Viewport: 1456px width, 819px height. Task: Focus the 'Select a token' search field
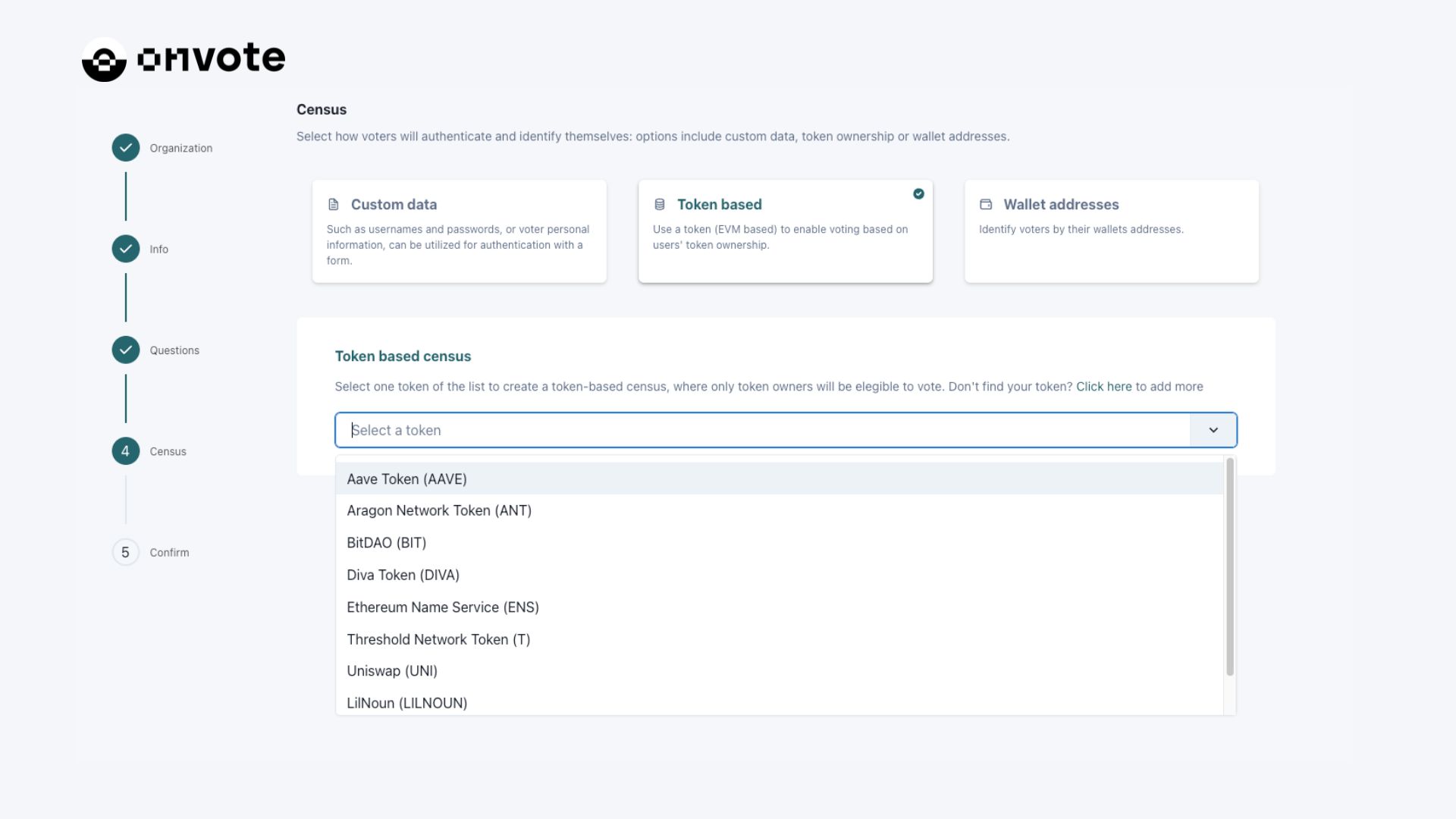(x=763, y=430)
